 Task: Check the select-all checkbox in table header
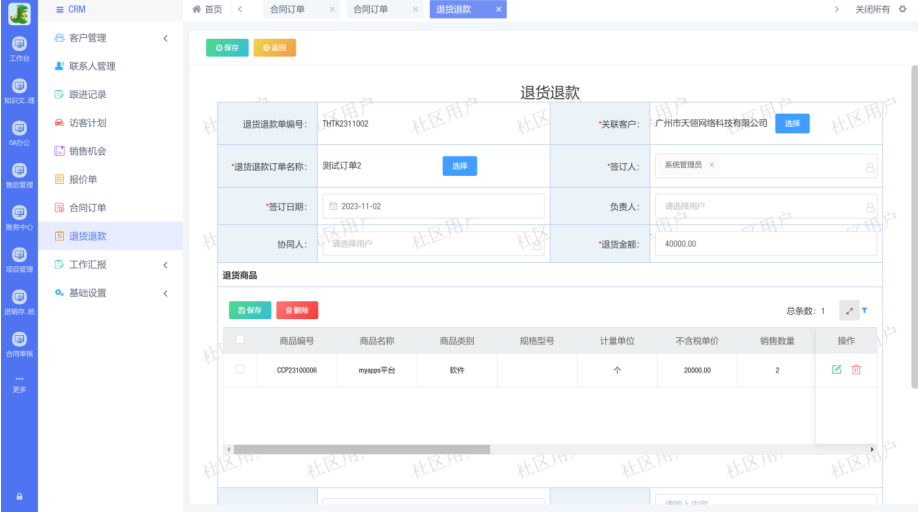click(x=239, y=340)
